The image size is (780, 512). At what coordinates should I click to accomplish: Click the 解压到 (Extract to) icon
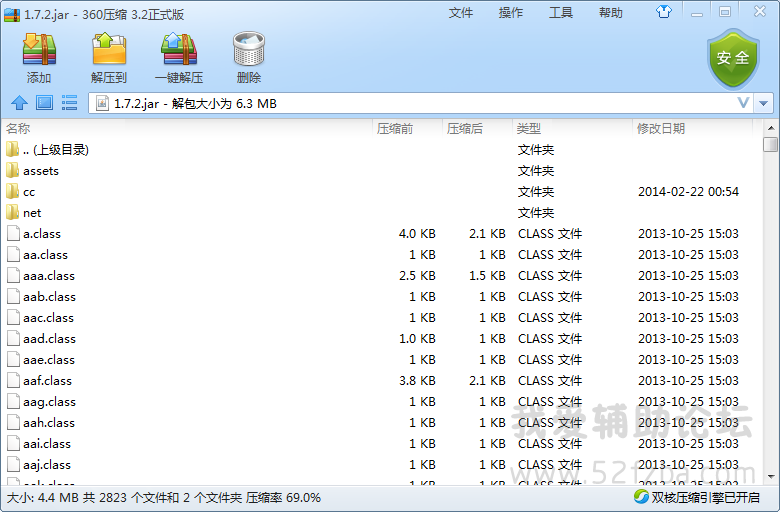tap(109, 50)
